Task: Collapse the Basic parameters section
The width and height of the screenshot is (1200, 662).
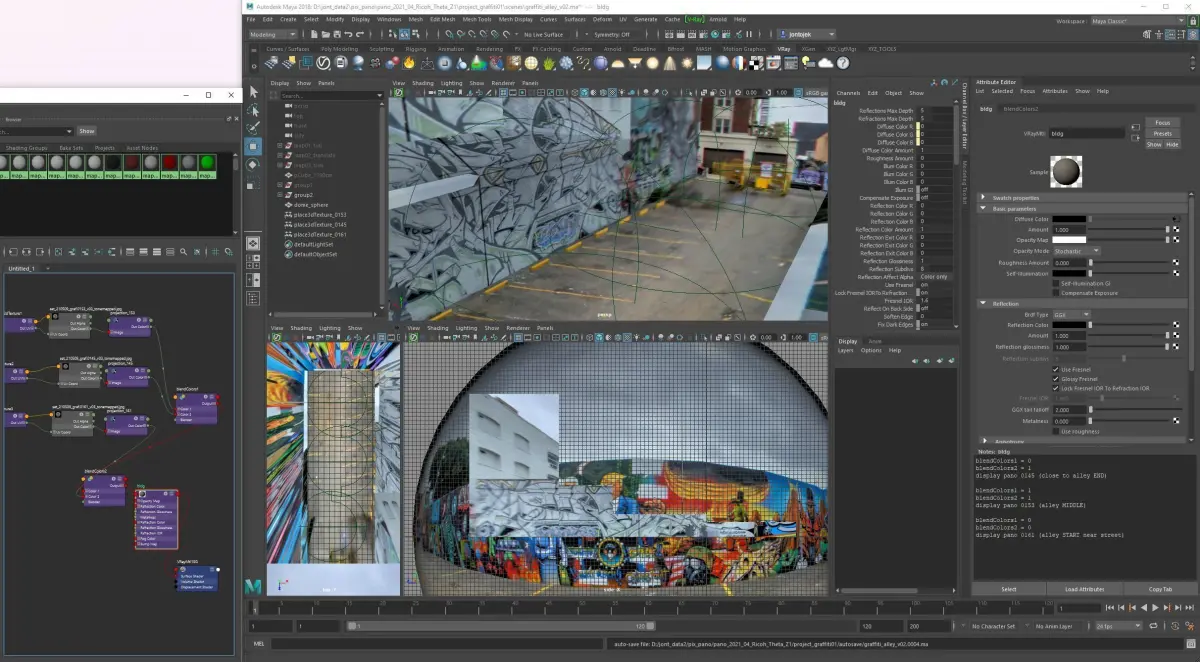Action: point(984,208)
